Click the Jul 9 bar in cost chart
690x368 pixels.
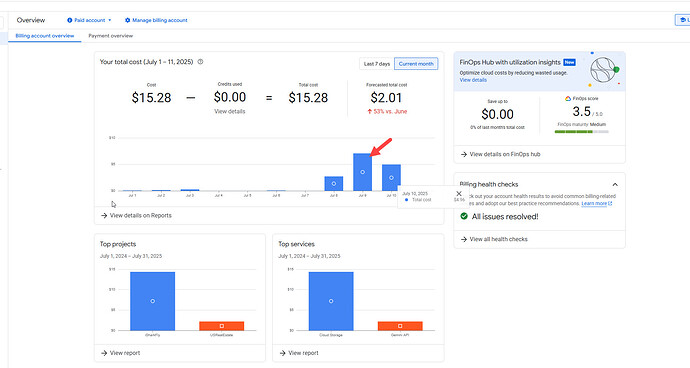(x=363, y=172)
